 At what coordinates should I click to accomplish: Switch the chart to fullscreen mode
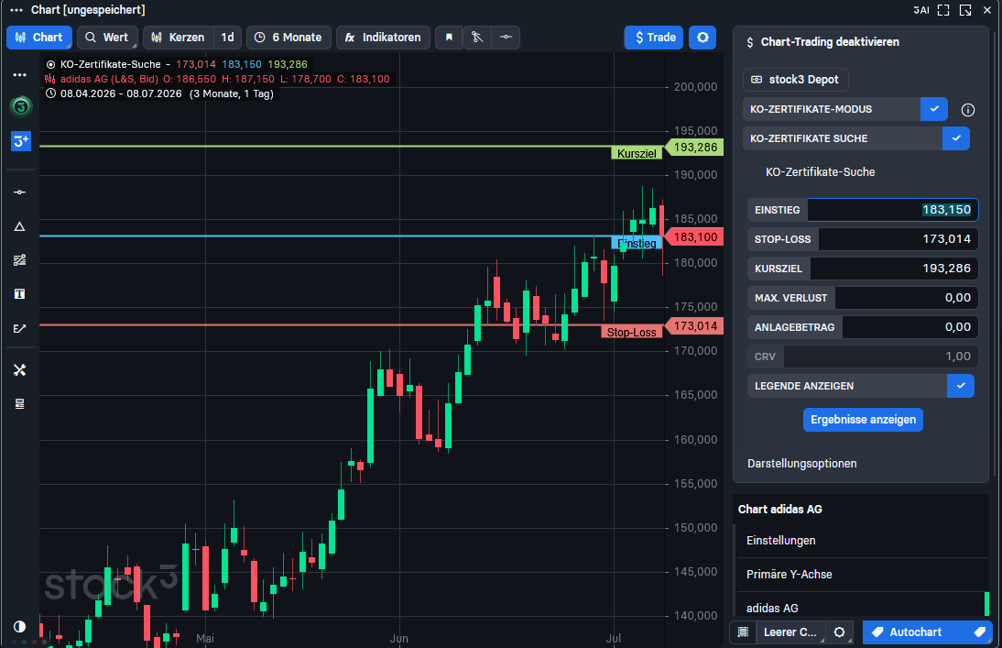(943, 10)
